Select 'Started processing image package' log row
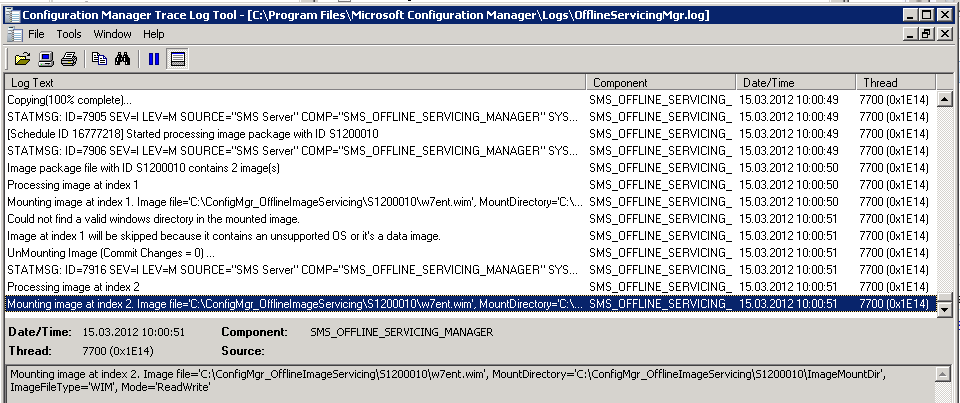This screenshot has height=403, width=960. (x=471, y=134)
